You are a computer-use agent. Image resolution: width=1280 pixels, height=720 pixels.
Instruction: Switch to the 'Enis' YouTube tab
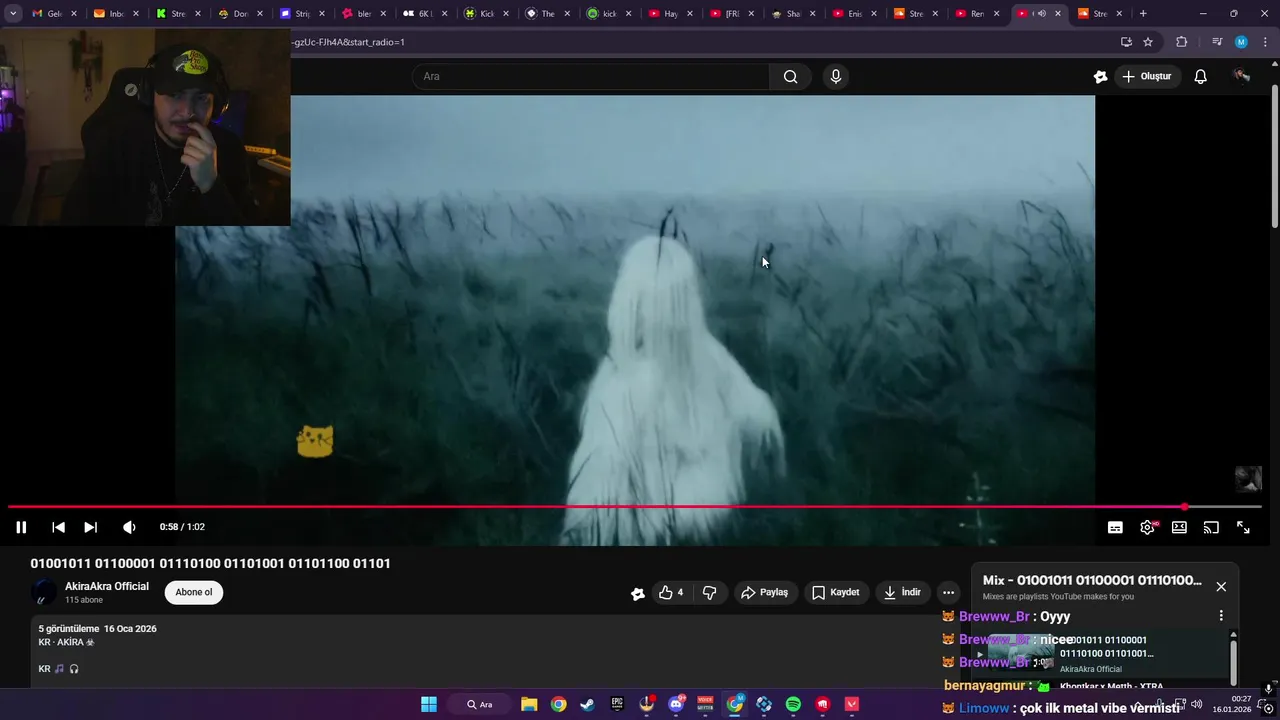click(x=852, y=13)
